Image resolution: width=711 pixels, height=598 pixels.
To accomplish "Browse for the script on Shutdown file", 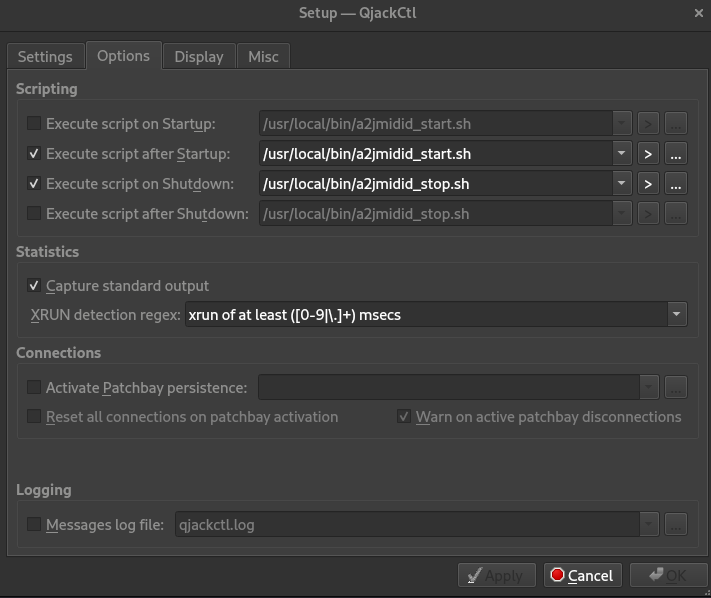I will click(675, 184).
